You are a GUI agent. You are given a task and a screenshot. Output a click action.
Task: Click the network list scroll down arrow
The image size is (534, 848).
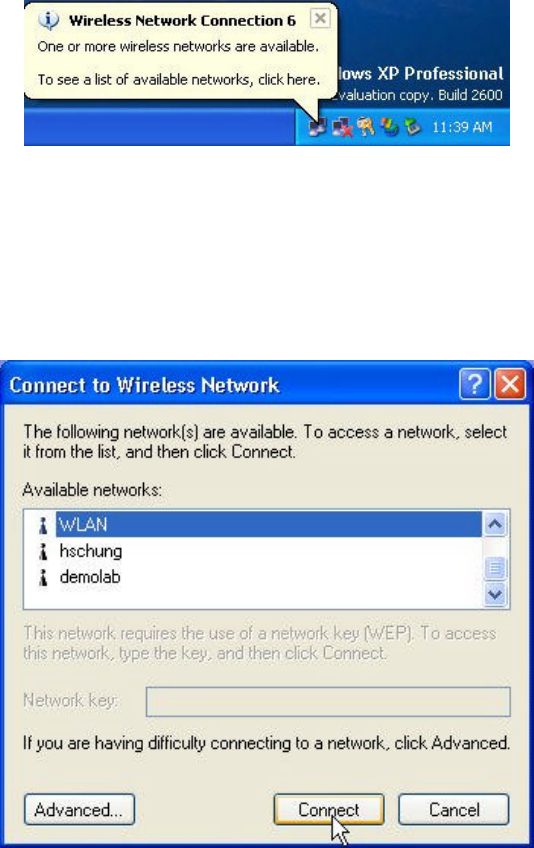(x=495, y=594)
